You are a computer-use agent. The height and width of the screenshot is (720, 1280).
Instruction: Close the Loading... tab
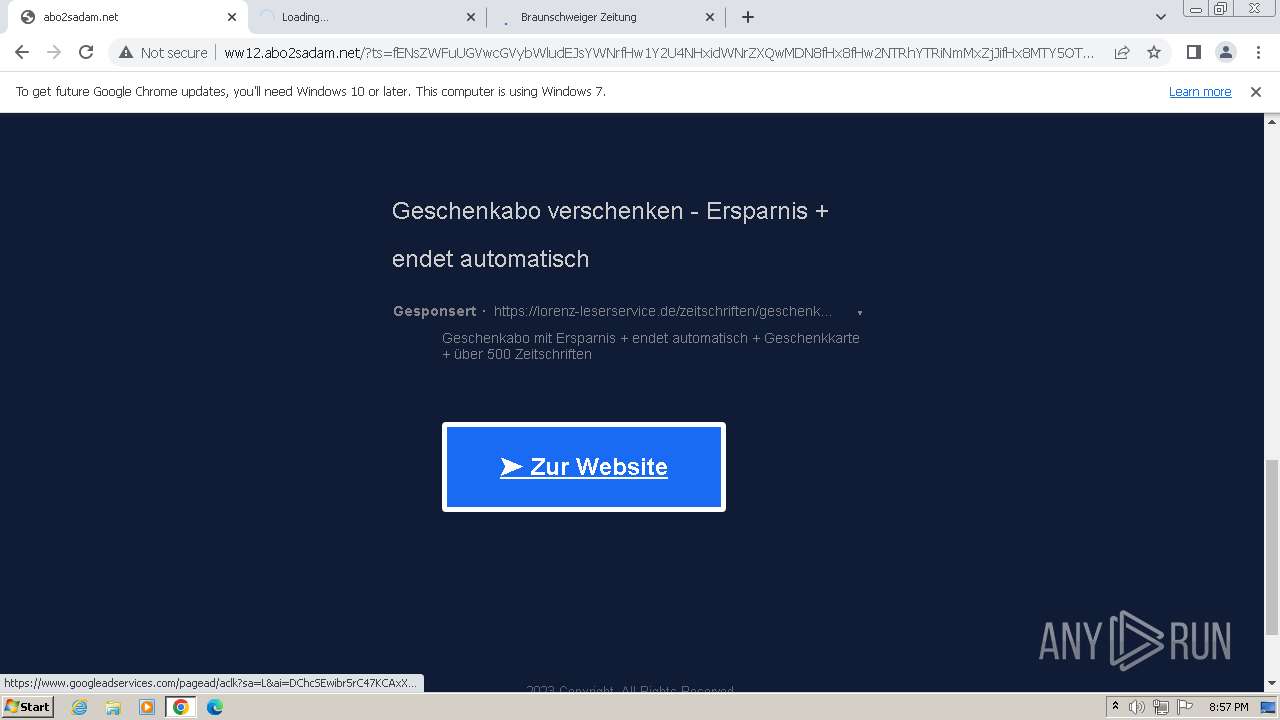(x=471, y=17)
